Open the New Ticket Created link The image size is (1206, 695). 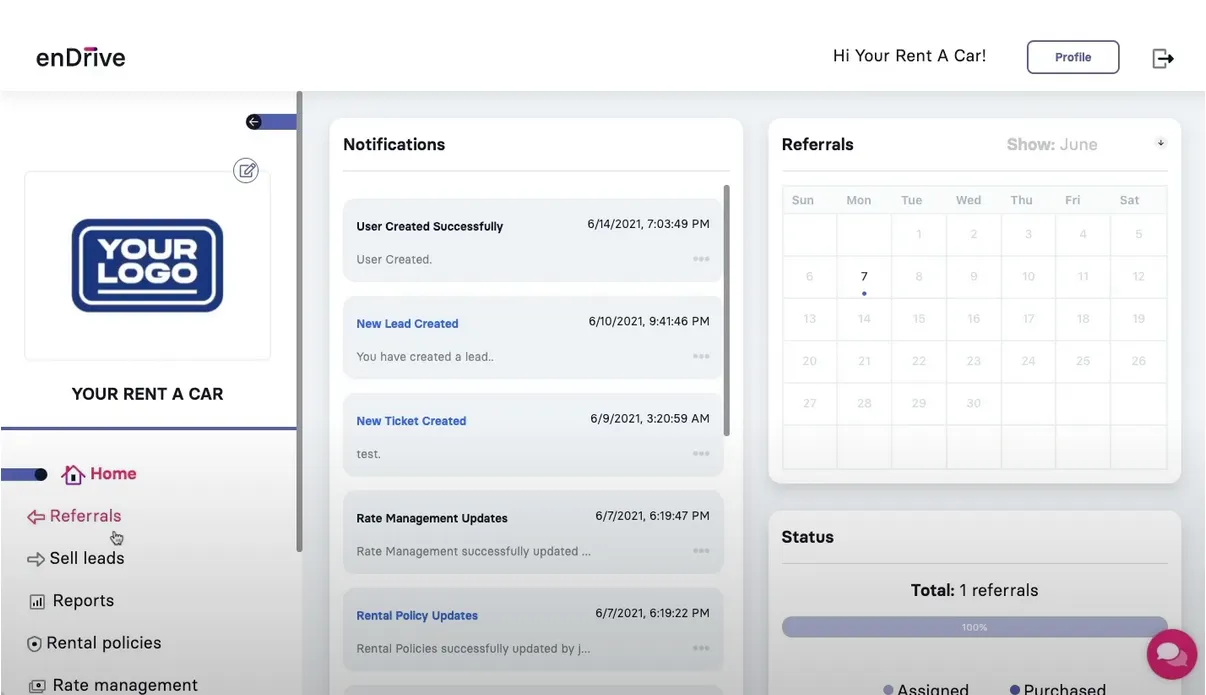tap(411, 421)
